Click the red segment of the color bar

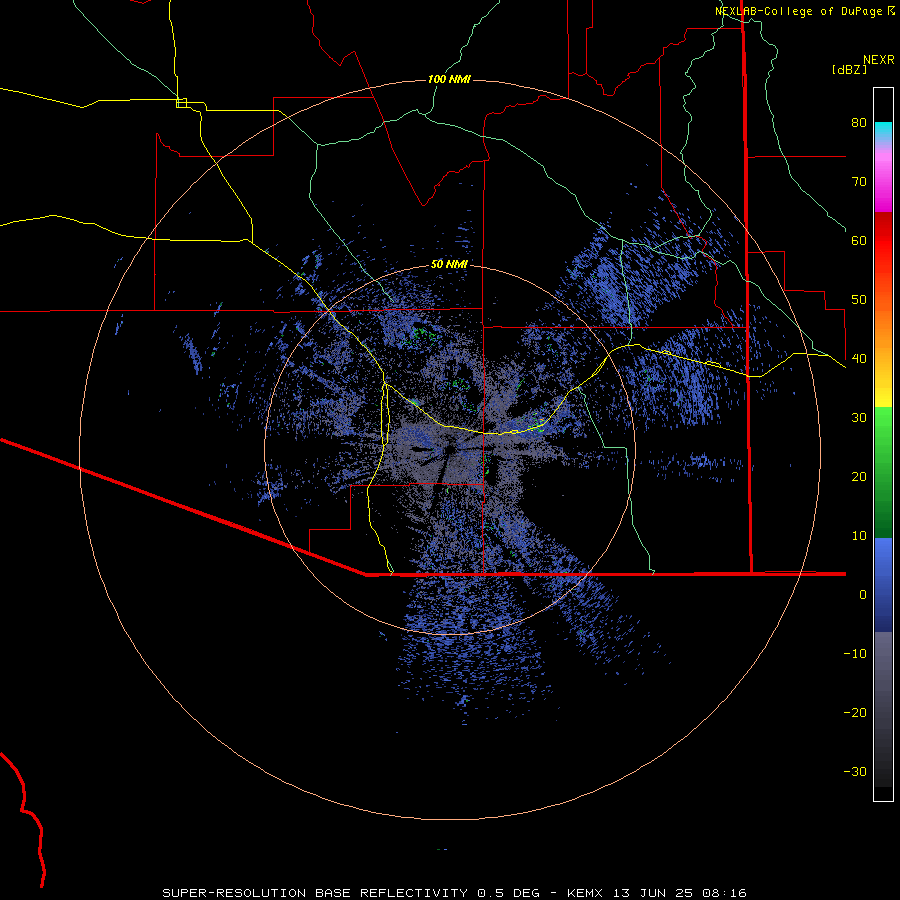pos(883,241)
